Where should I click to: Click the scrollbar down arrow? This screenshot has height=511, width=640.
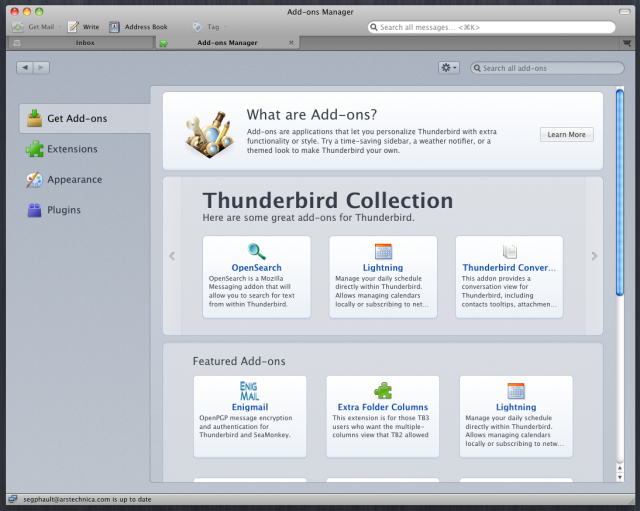(620, 477)
